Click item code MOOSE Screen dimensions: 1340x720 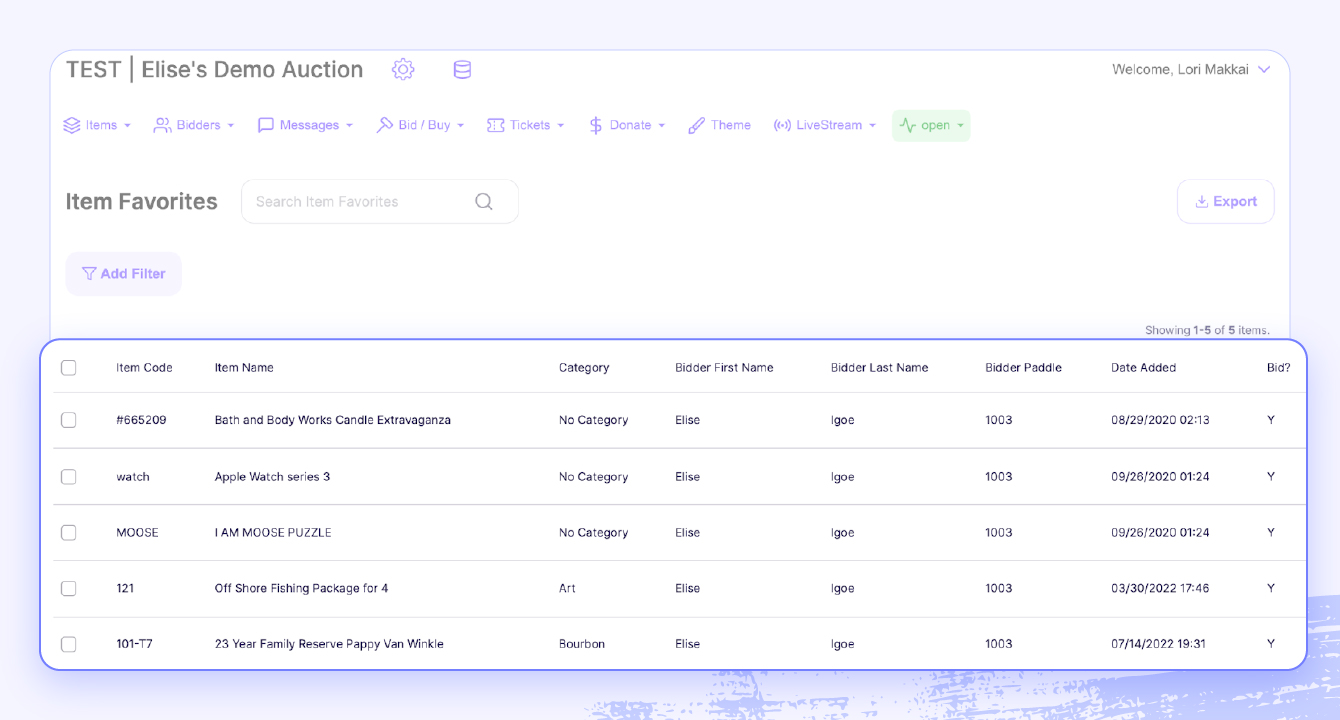click(x=137, y=533)
